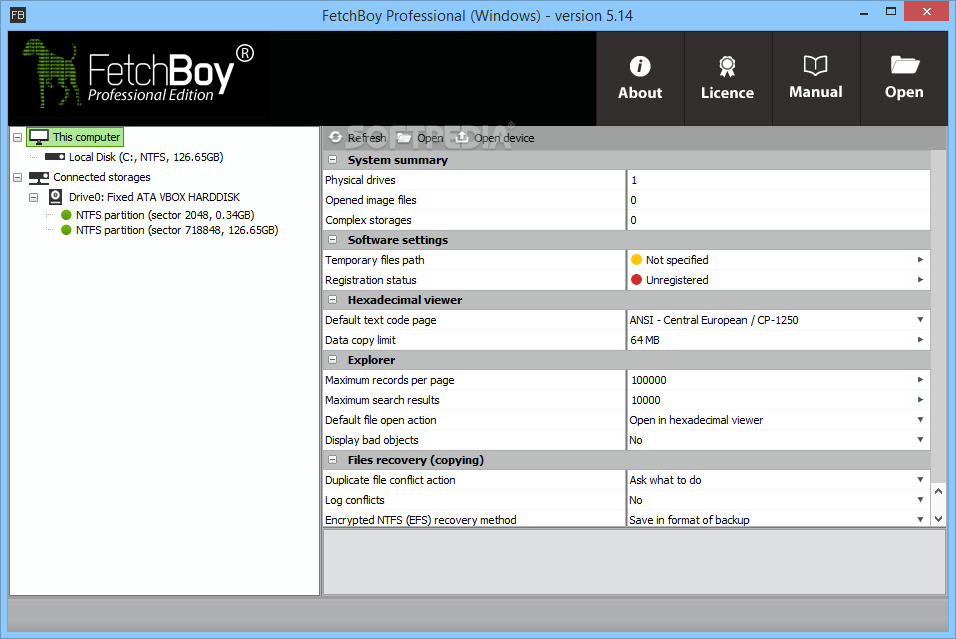Click Save in format of backup value
This screenshot has height=639, width=956.
pyautogui.click(x=689, y=519)
